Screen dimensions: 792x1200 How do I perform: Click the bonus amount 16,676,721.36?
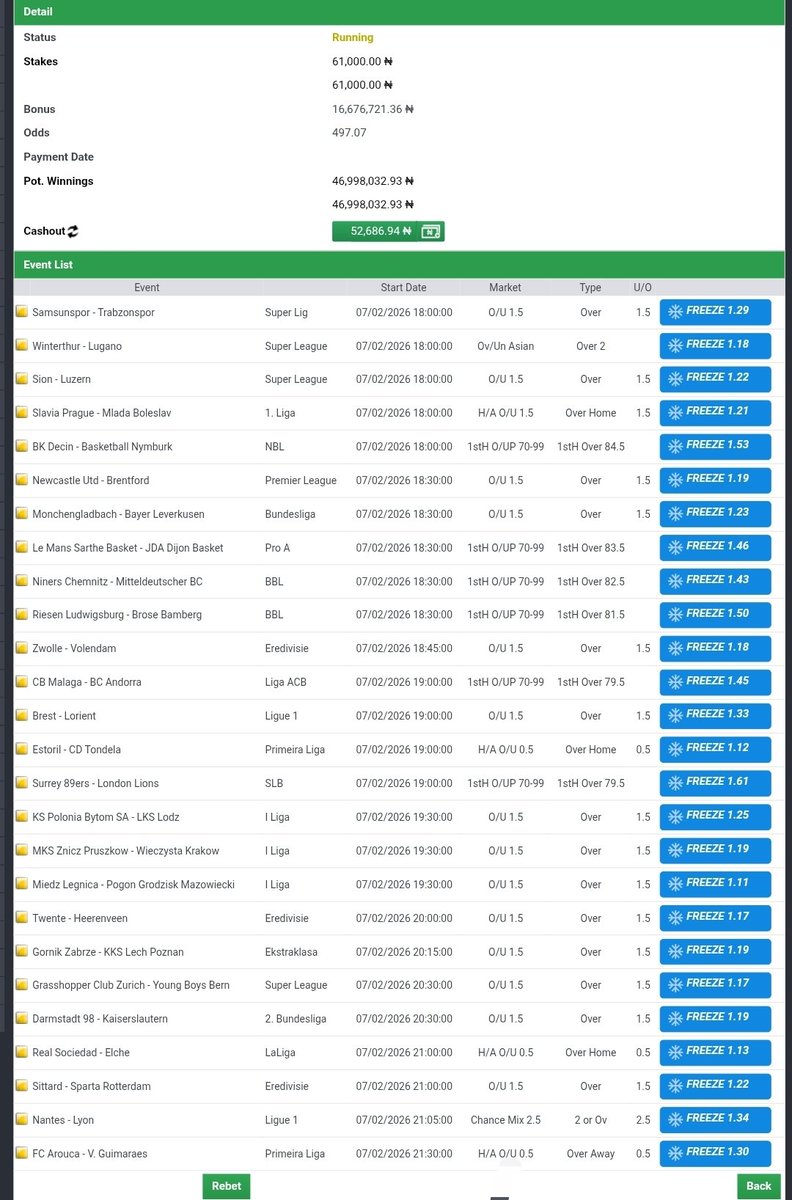pos(373,109)
